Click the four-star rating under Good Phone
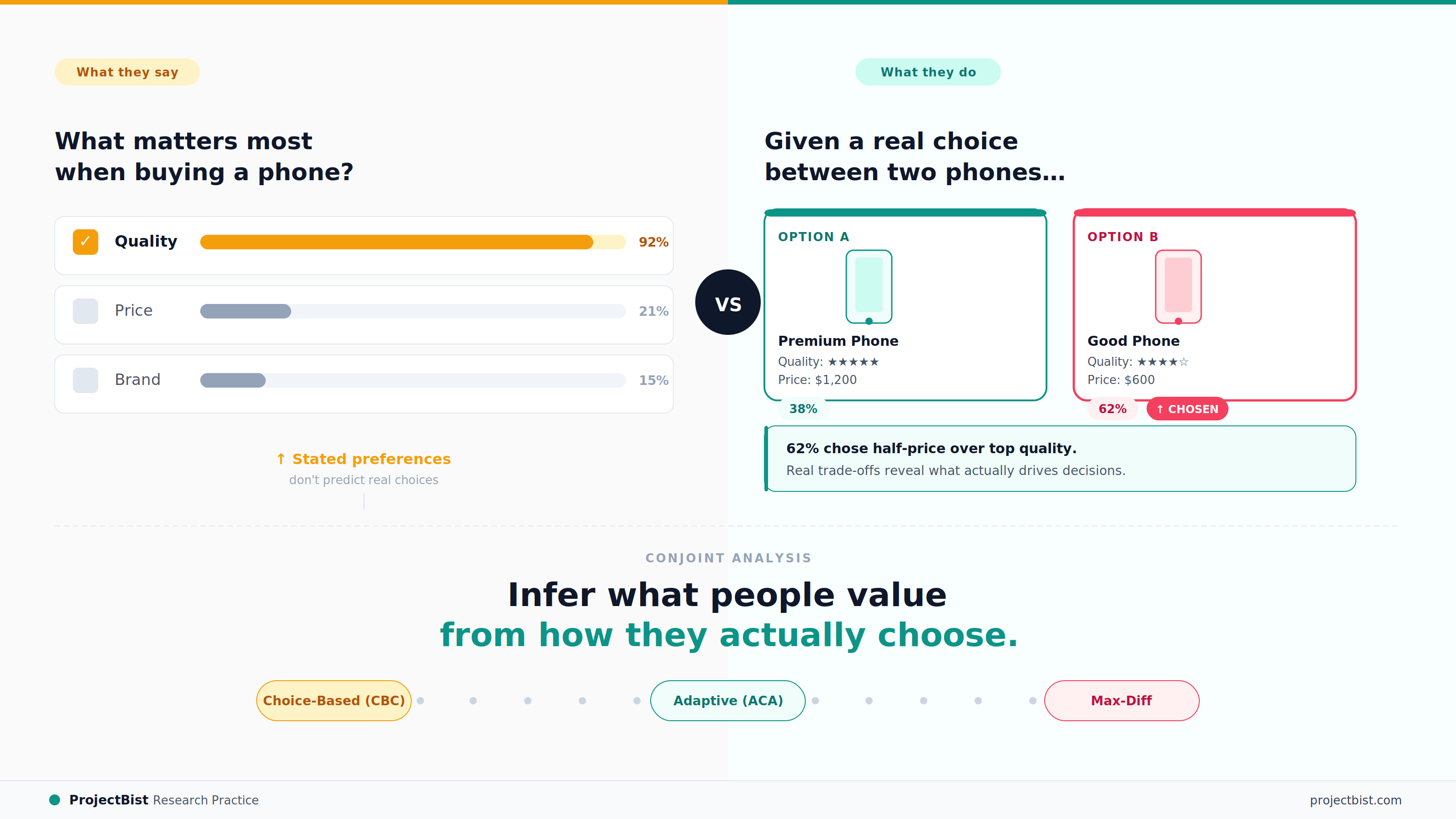1456x819 pixels. 1163,362
